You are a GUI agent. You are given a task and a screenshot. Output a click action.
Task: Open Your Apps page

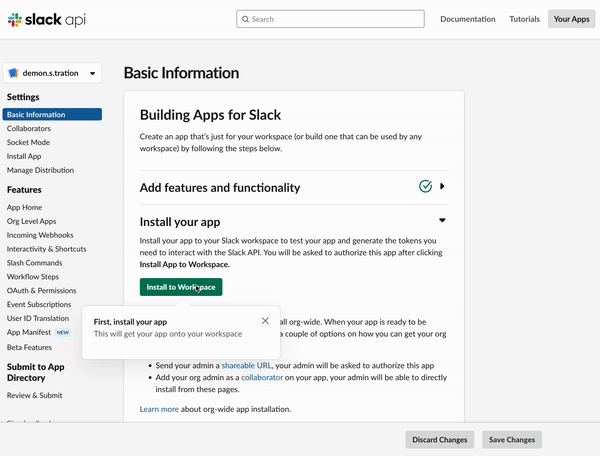coord(571,19)
